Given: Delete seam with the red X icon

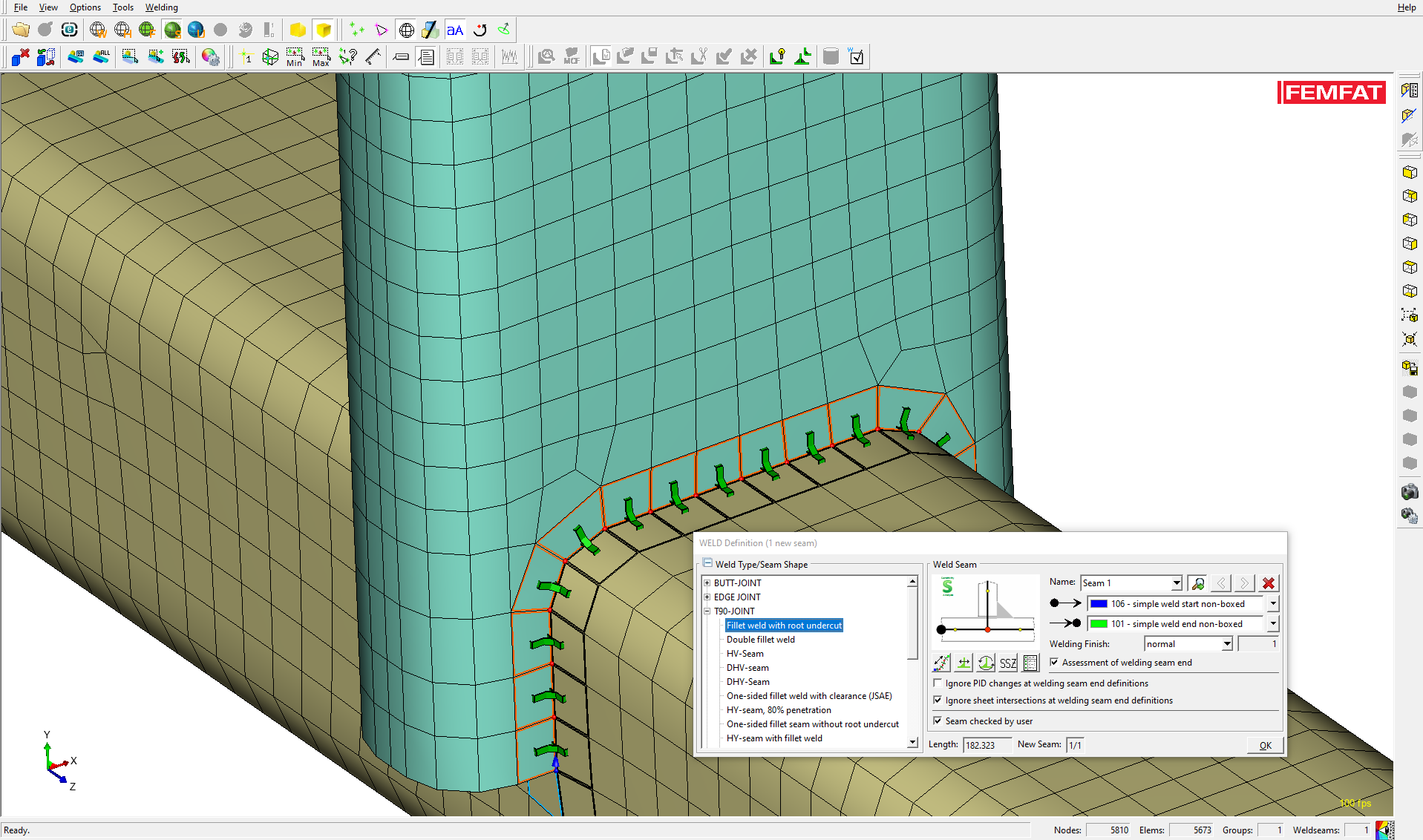Looking at the screenshot, I should pos(1269,583).
